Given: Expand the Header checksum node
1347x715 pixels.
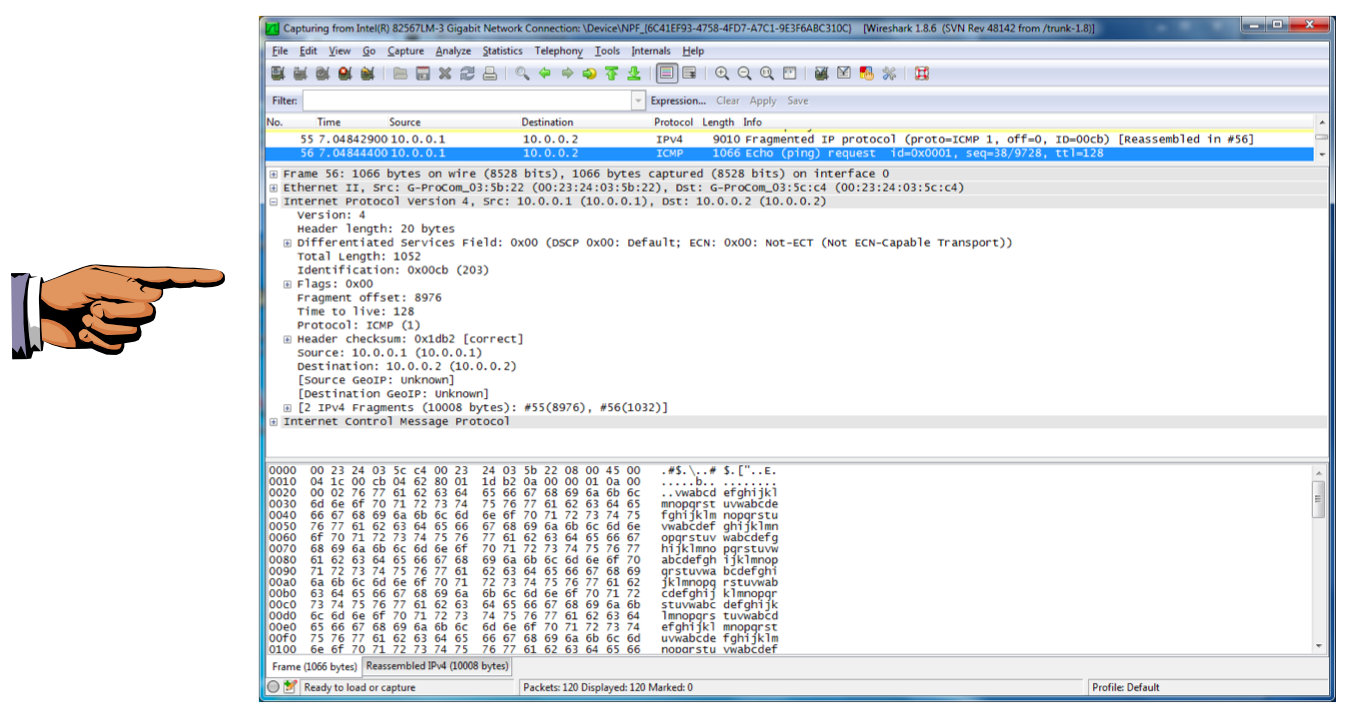Looking at the screenshot, I should pyautogui.click(x=288, y=339).
